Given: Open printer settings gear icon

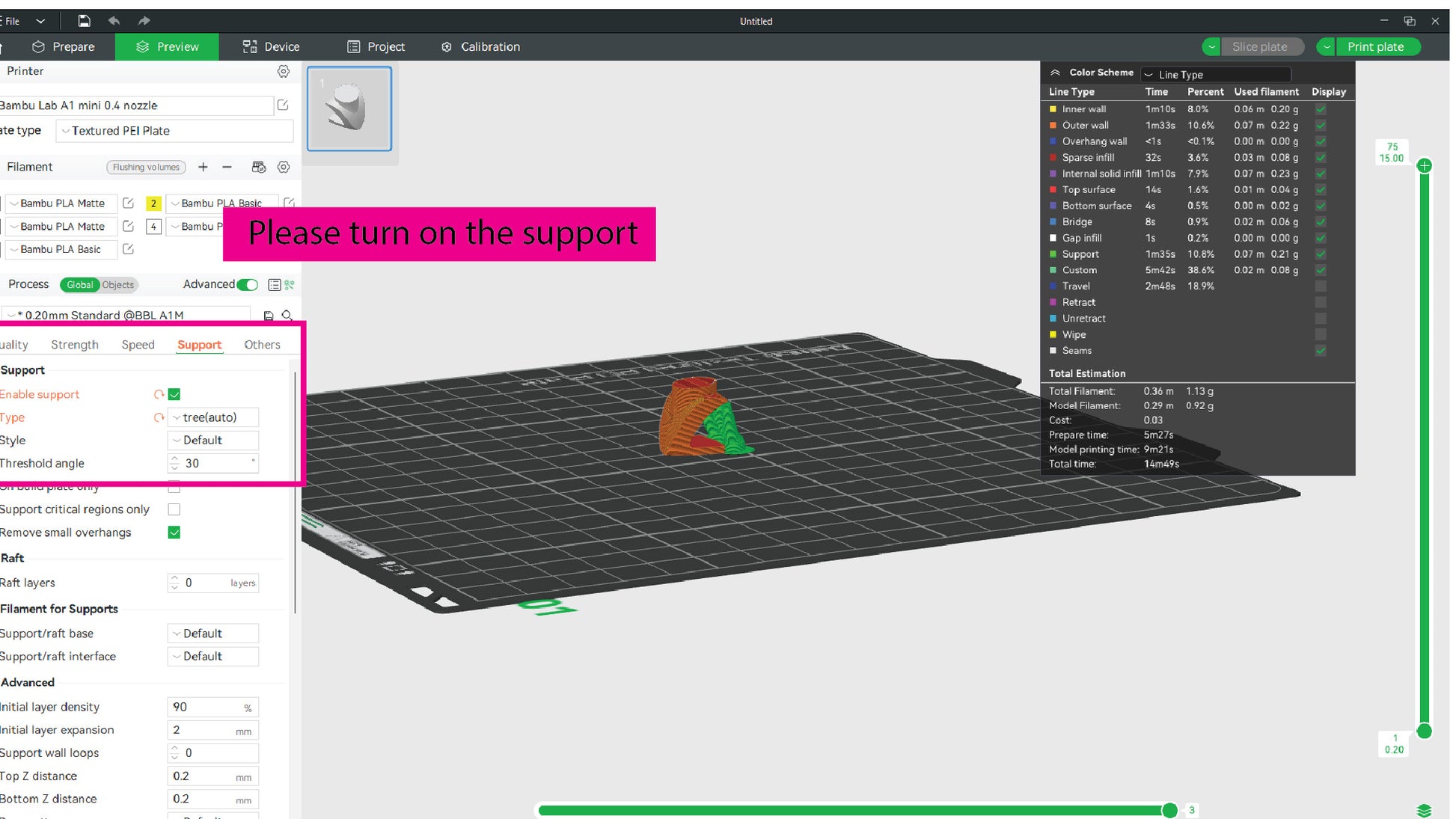Looking at the screenshot, I should point(283,71).
